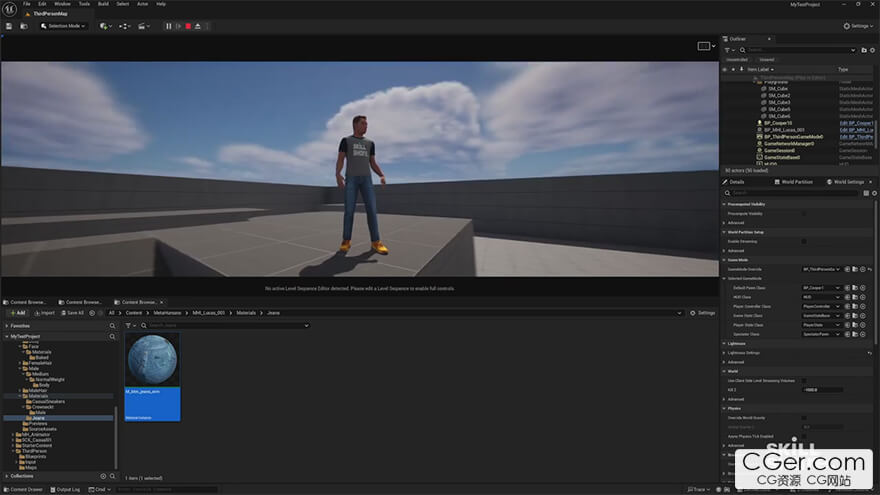Save the current level icon
Viewport: 880px width, 495px height.
click(9, 26)
